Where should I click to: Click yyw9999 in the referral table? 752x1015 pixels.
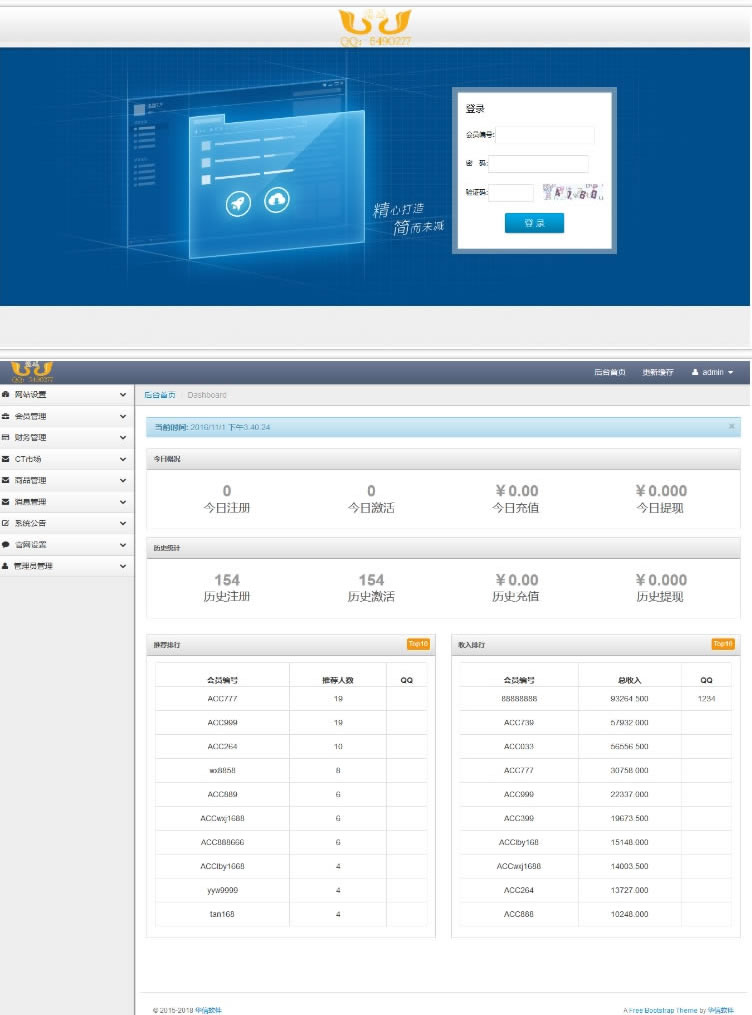coord(222,890)
